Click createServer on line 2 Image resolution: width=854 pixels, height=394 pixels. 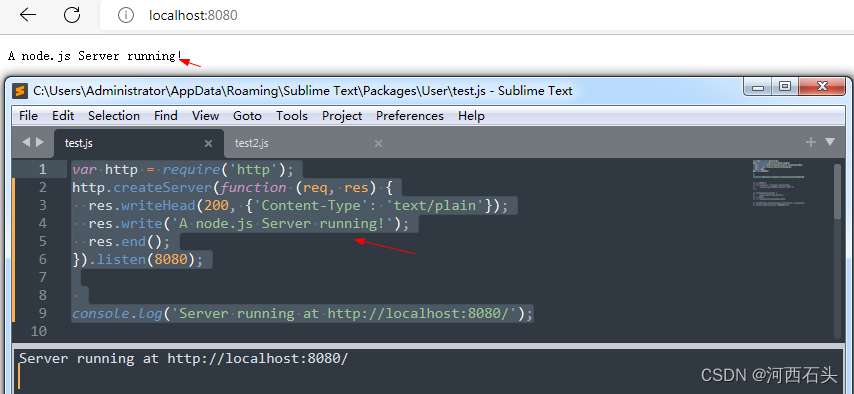click(163, 187)
